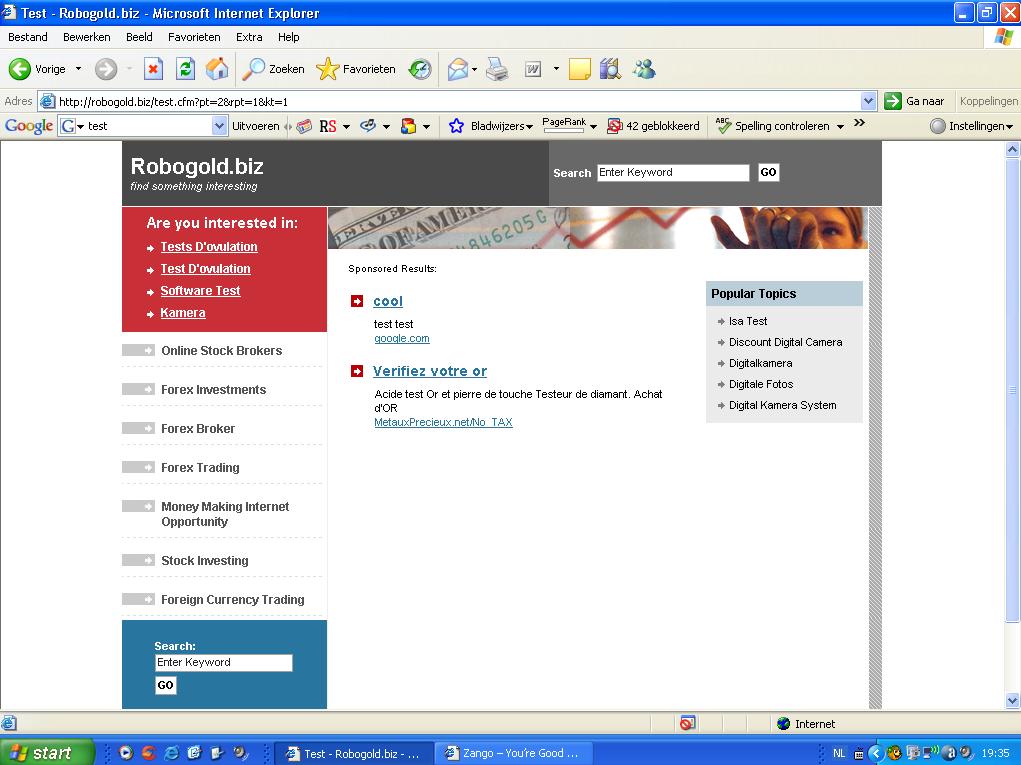Click the Mail envelope icon
Image resolution: width=1021 pixels, height=765 pixels.
point(458,68)
